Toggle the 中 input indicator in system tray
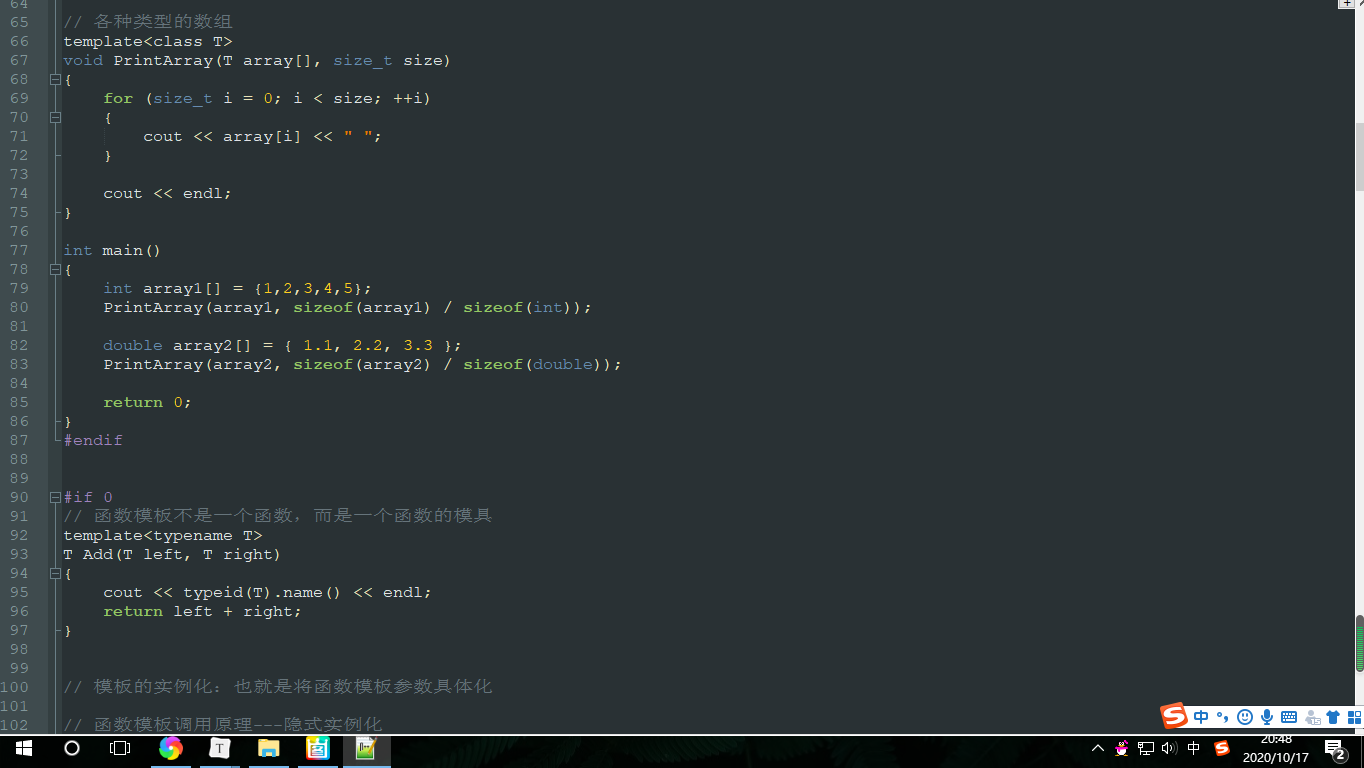 click(1194, 748)
